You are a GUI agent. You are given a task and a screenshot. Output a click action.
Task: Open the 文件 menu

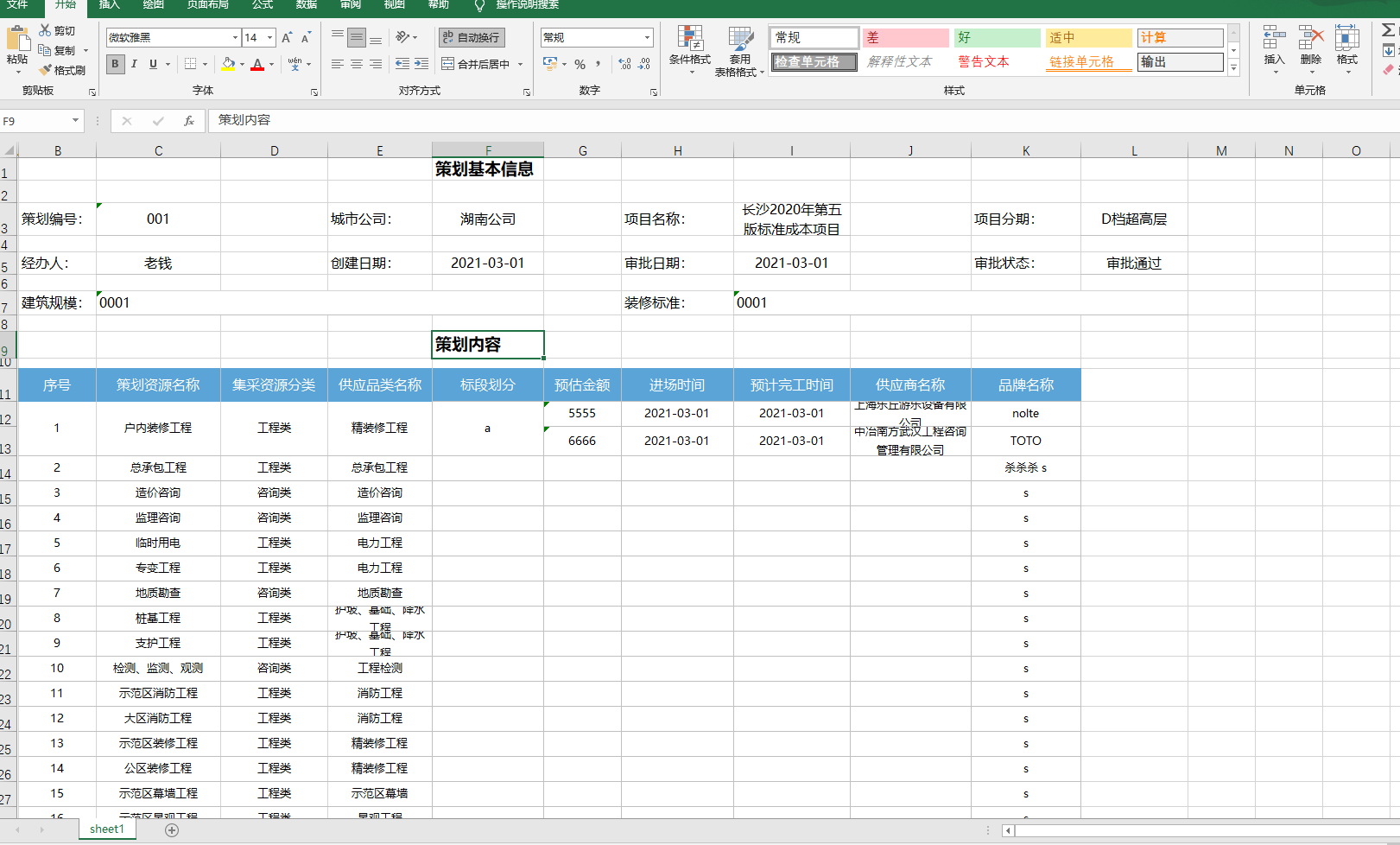(17, 5)
